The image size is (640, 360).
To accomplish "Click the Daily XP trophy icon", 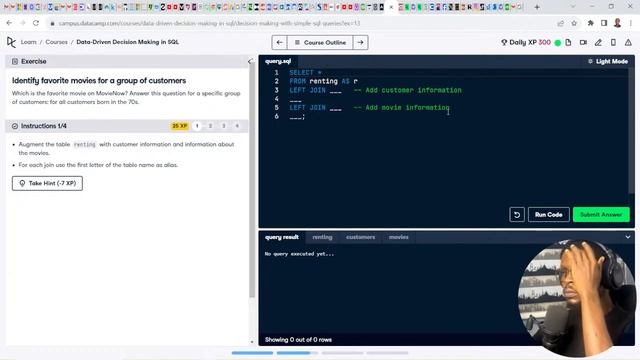I will click(504, 42).
